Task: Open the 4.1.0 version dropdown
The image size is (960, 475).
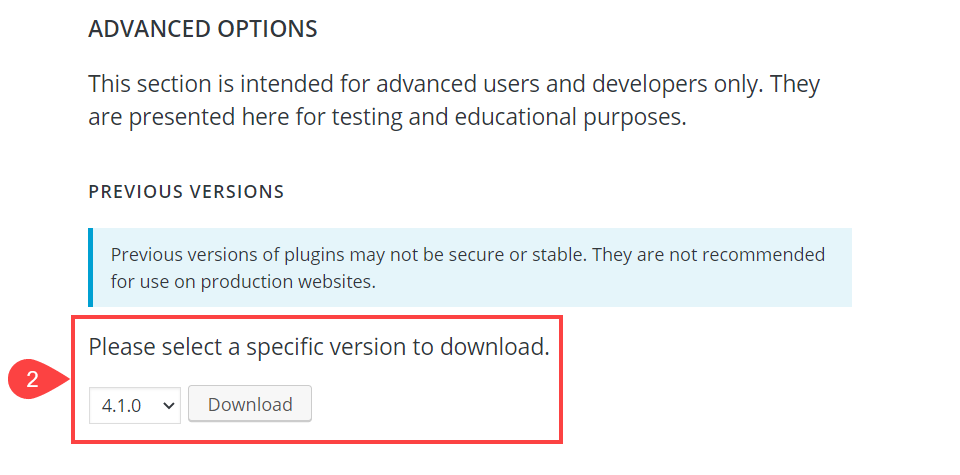Action: coord(134,405)
